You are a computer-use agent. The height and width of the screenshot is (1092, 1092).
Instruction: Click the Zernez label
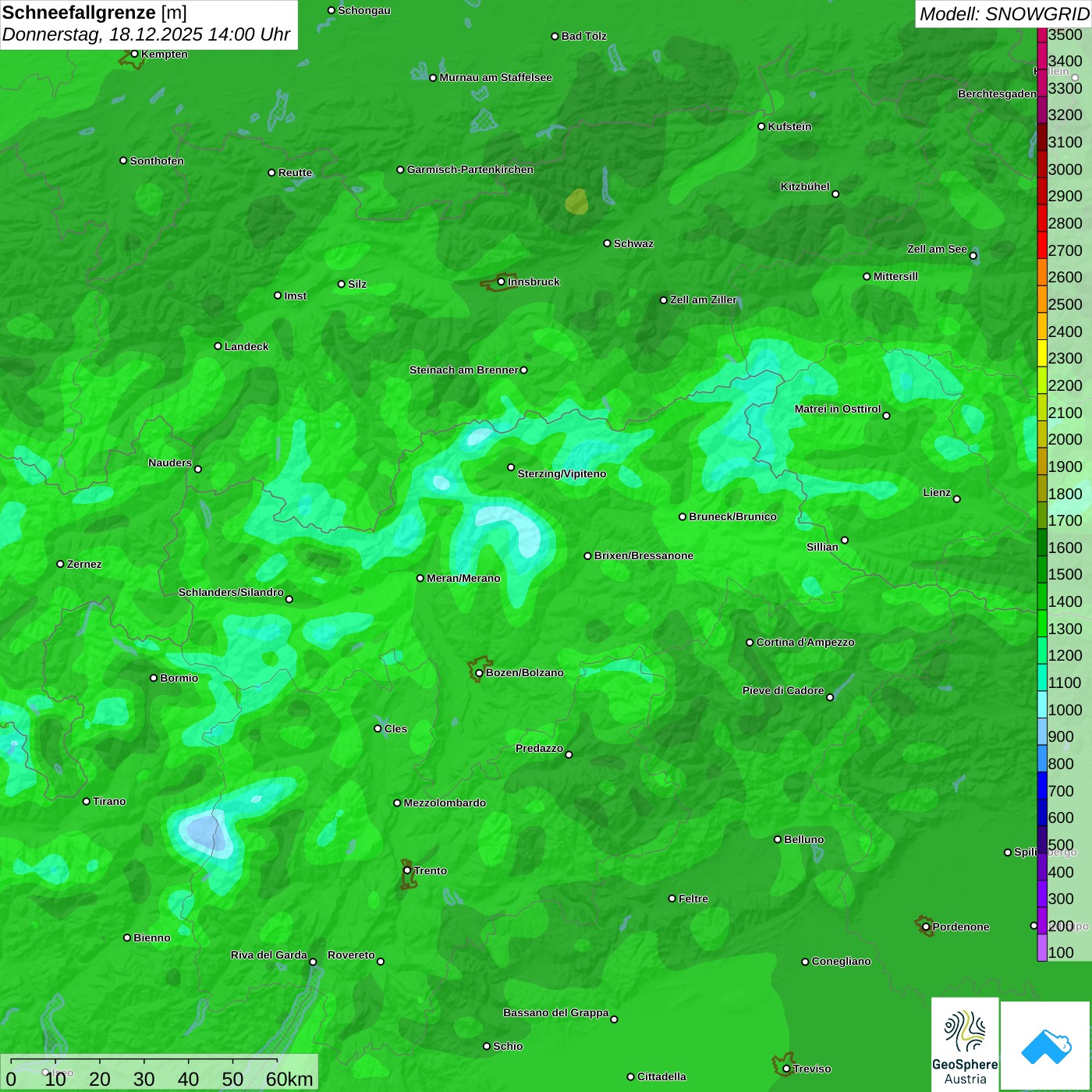(84, 564)
